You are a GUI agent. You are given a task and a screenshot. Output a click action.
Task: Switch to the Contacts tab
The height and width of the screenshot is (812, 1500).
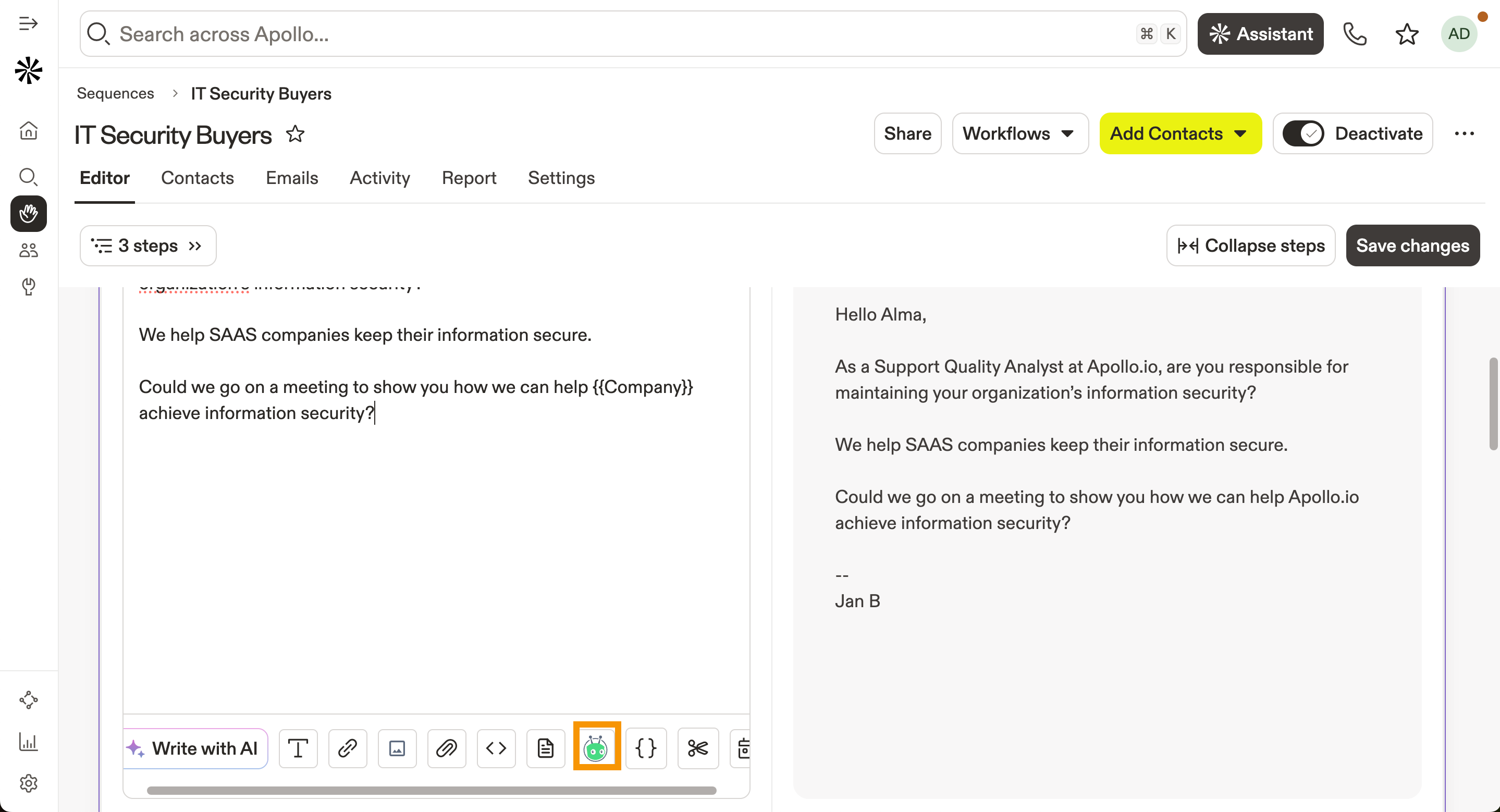point(197,178)
